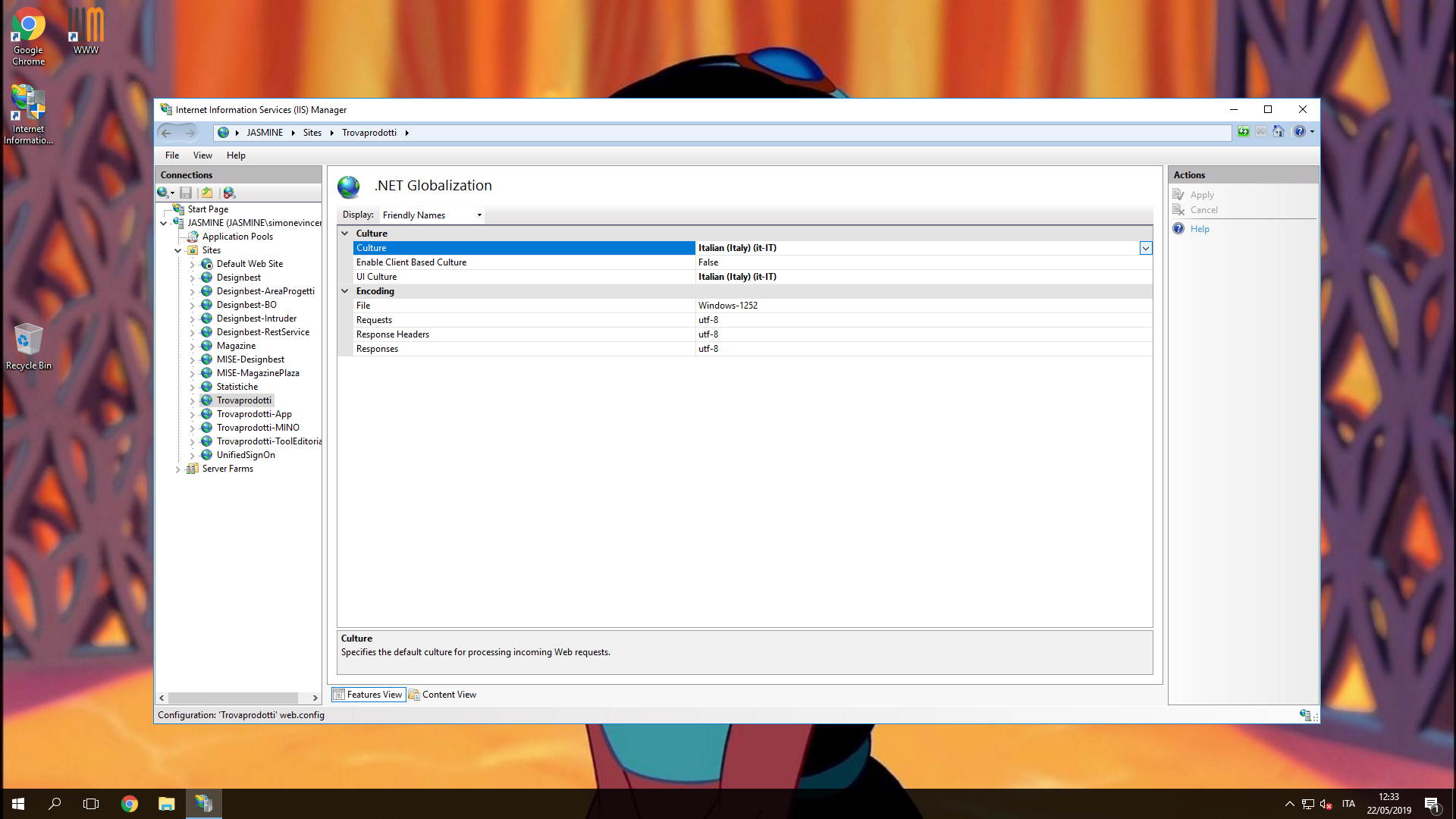This screenshot has height=819, width=1456.
Task: Expand the Server Farms node
Action: click(178, 469)
